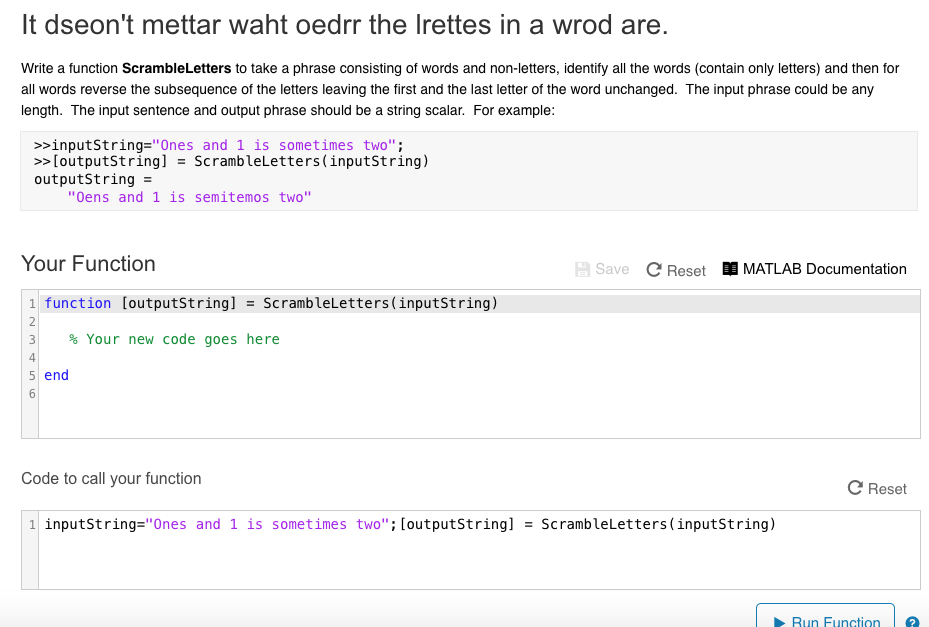Click the Run Function button
This screenshot has height=627, width=929.
(x=824, y=618)
